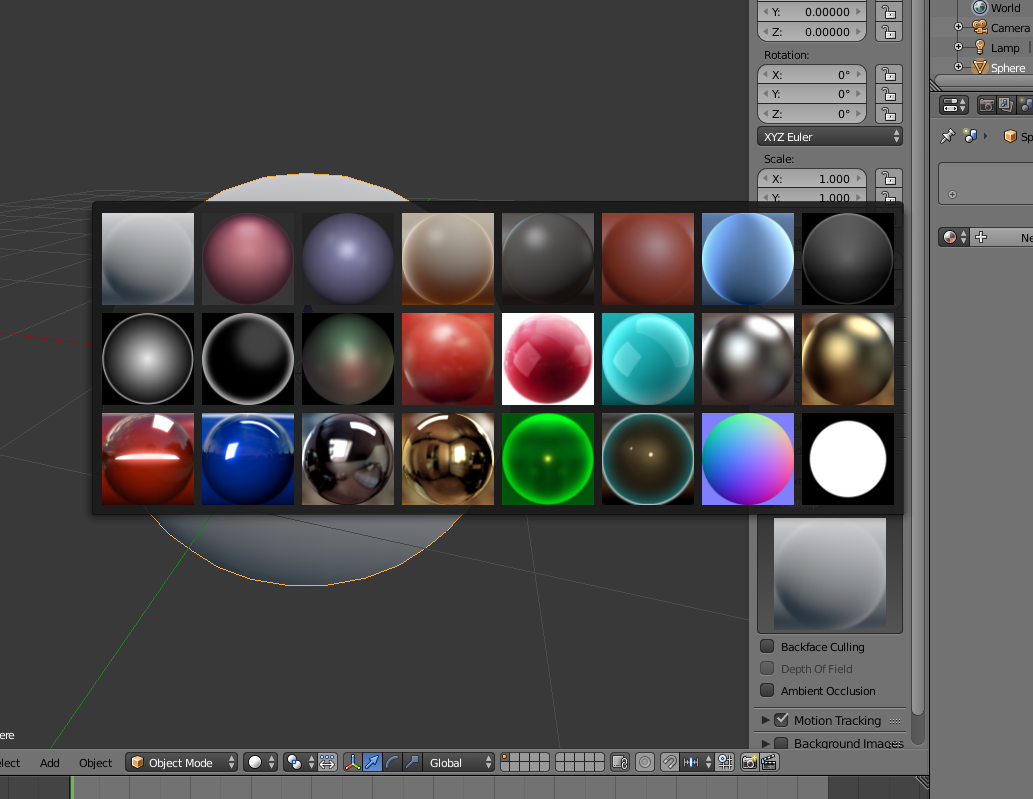Pick the flat white circle matcap
Image resolution: width=1033 pixels, height=799 pixels.
click(x=848, y=458)
